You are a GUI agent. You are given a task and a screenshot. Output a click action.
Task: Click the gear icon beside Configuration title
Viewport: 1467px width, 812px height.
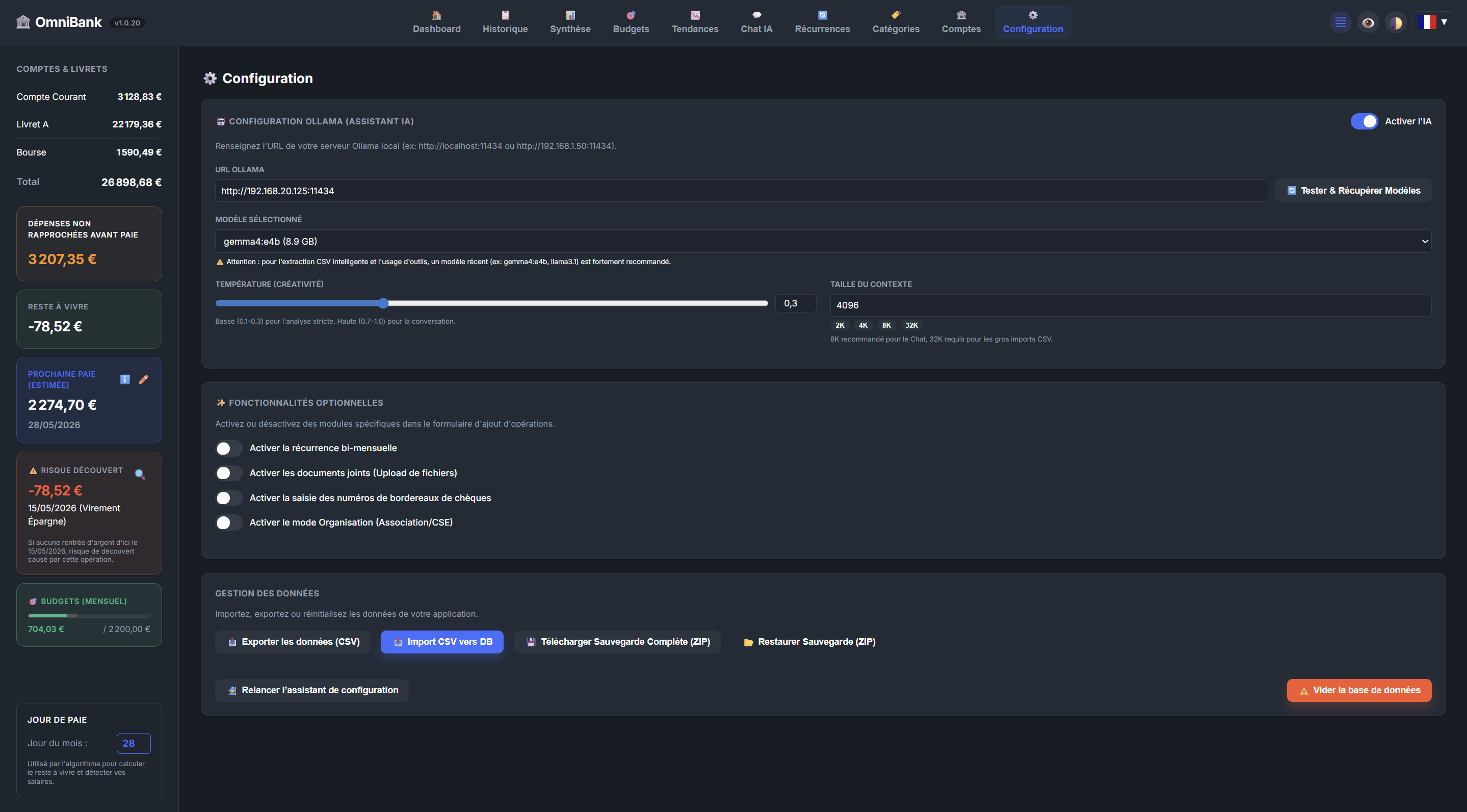(210, 78)
